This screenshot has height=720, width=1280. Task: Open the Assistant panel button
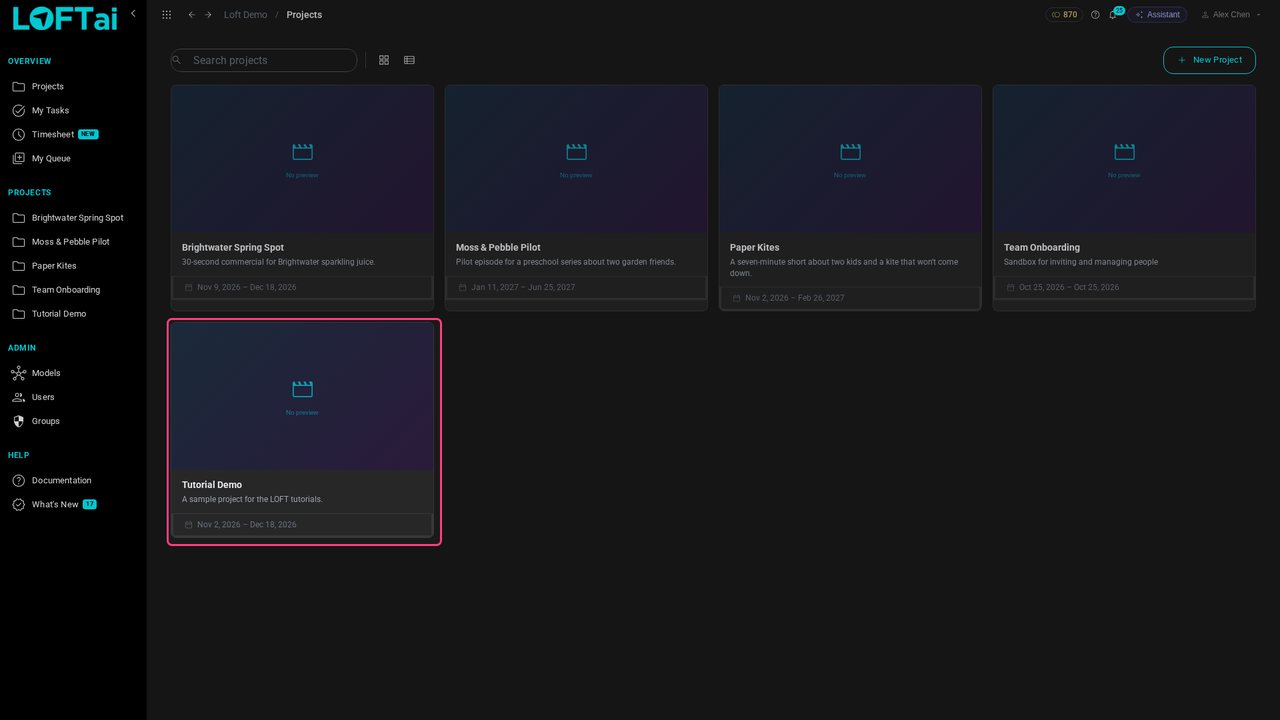pos(1157,15)
